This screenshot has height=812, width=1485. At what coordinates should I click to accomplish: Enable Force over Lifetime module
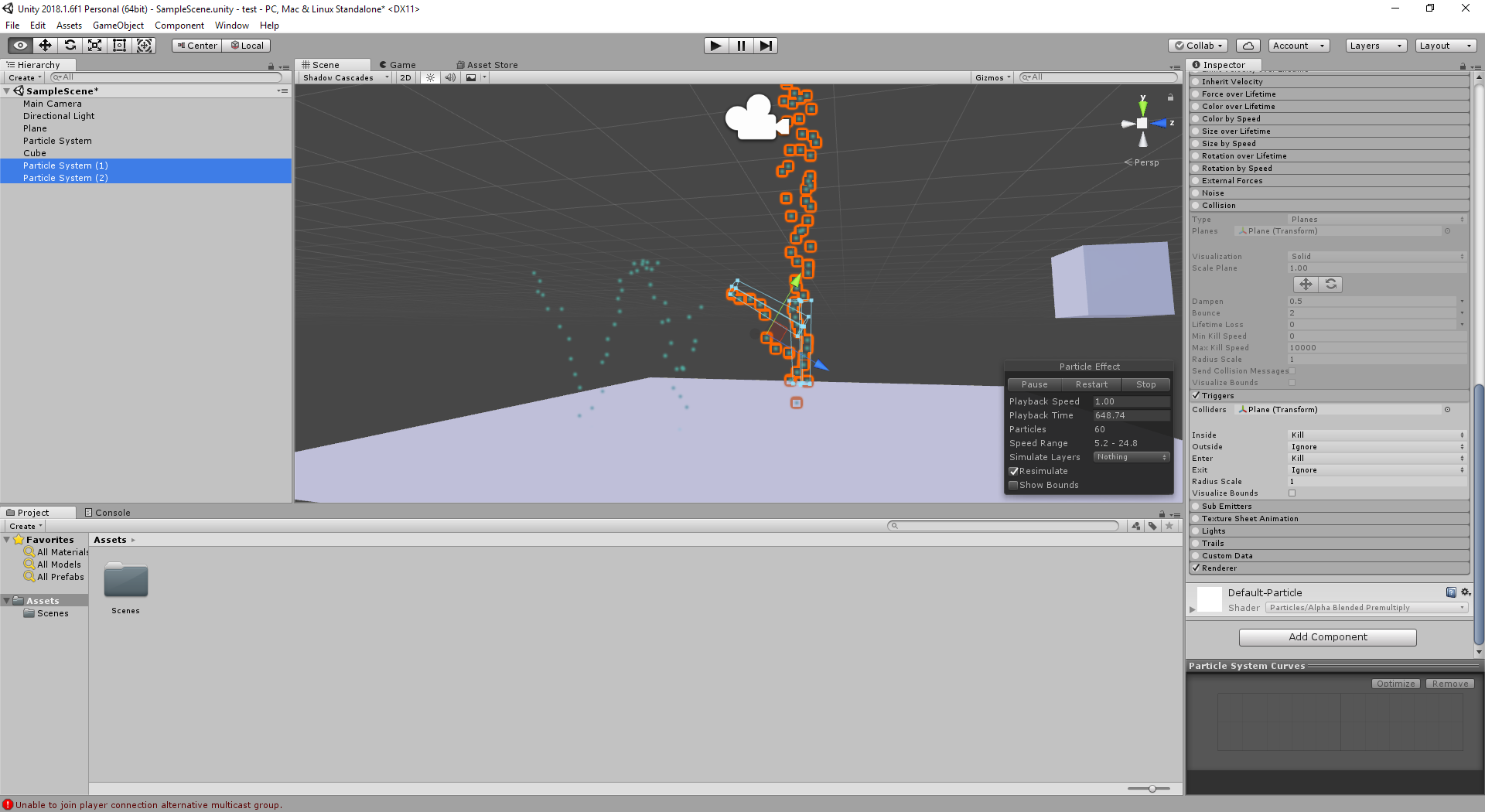pyautogui.click(x=1196, y=94)
